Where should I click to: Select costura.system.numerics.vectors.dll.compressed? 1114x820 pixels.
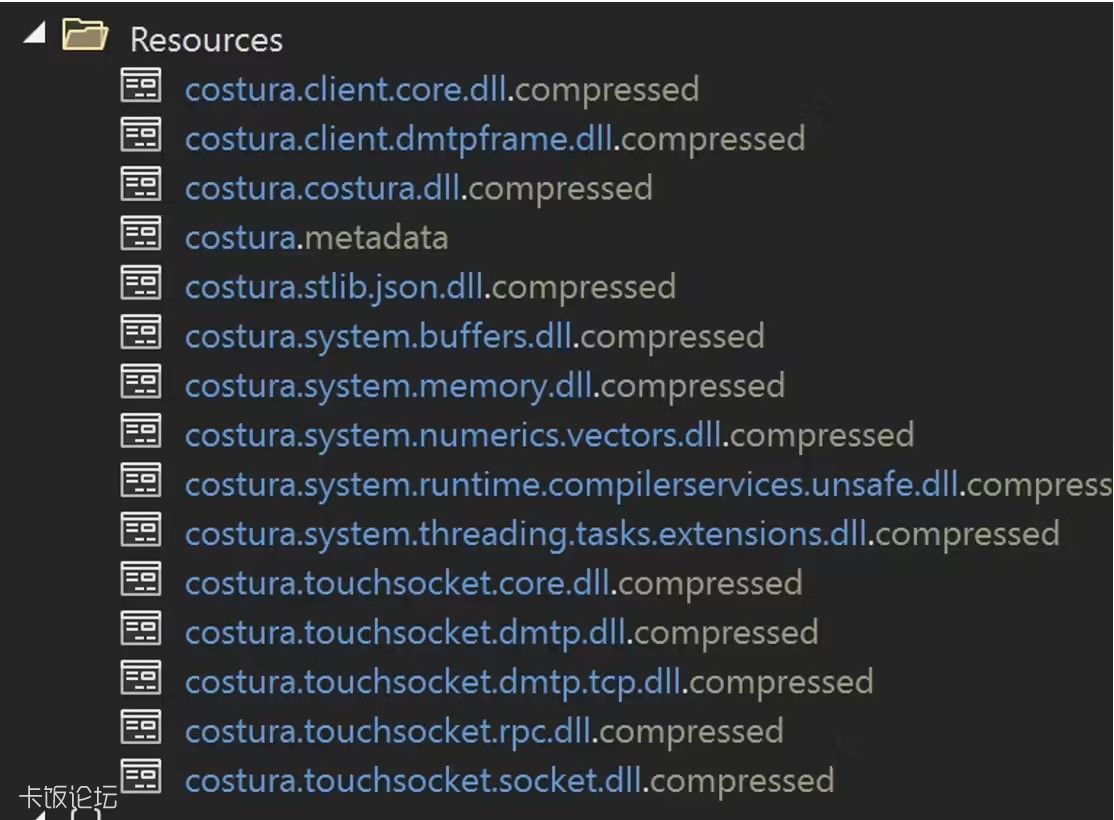coord(549,436)
